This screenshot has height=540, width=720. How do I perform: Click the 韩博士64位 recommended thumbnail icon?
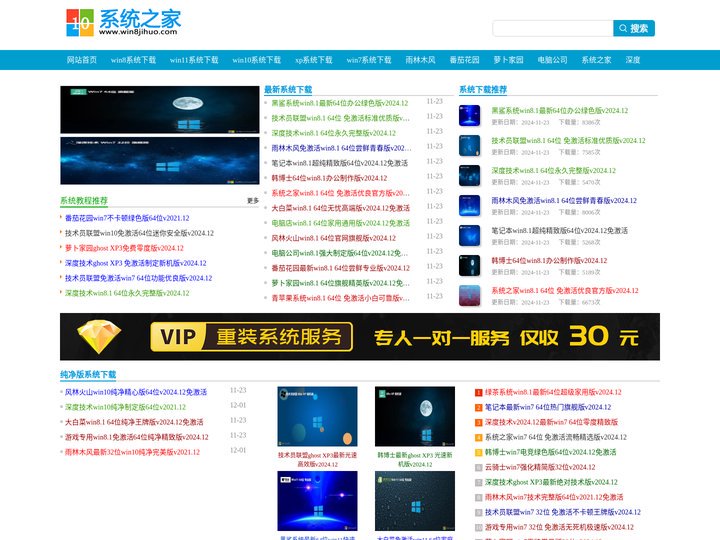(x=469, y=265)
